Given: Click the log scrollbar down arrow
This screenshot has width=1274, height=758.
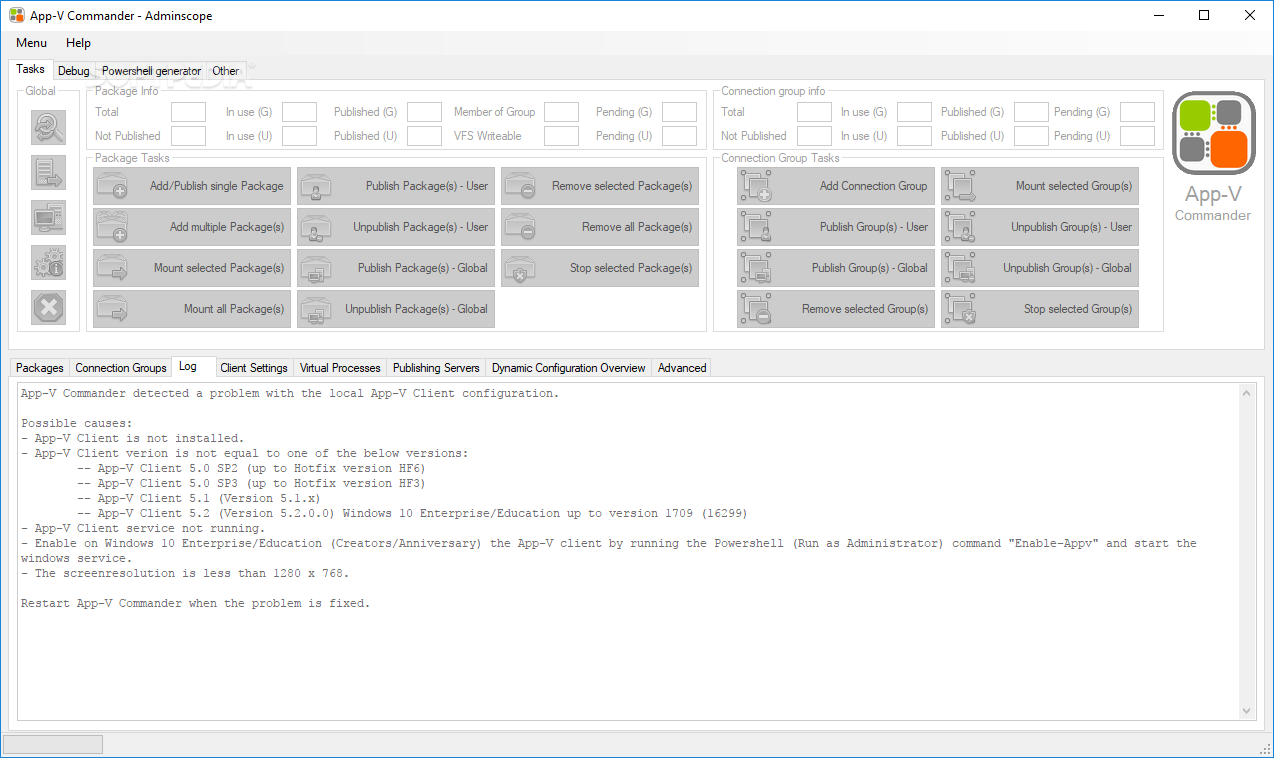Looking at the screenshot, I should pos(1247,710).
